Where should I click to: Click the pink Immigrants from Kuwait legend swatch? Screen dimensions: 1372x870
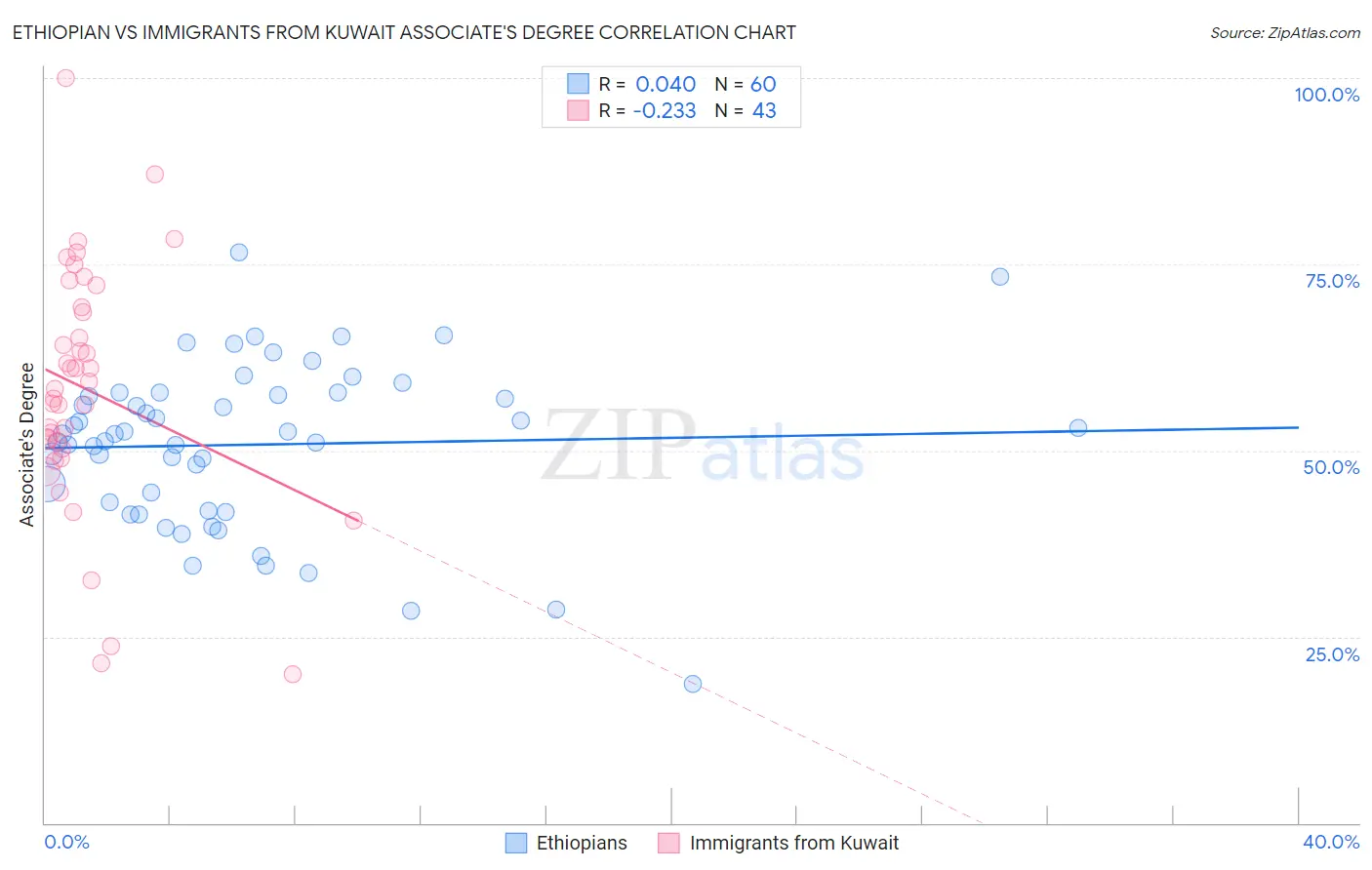coord(668,843)
